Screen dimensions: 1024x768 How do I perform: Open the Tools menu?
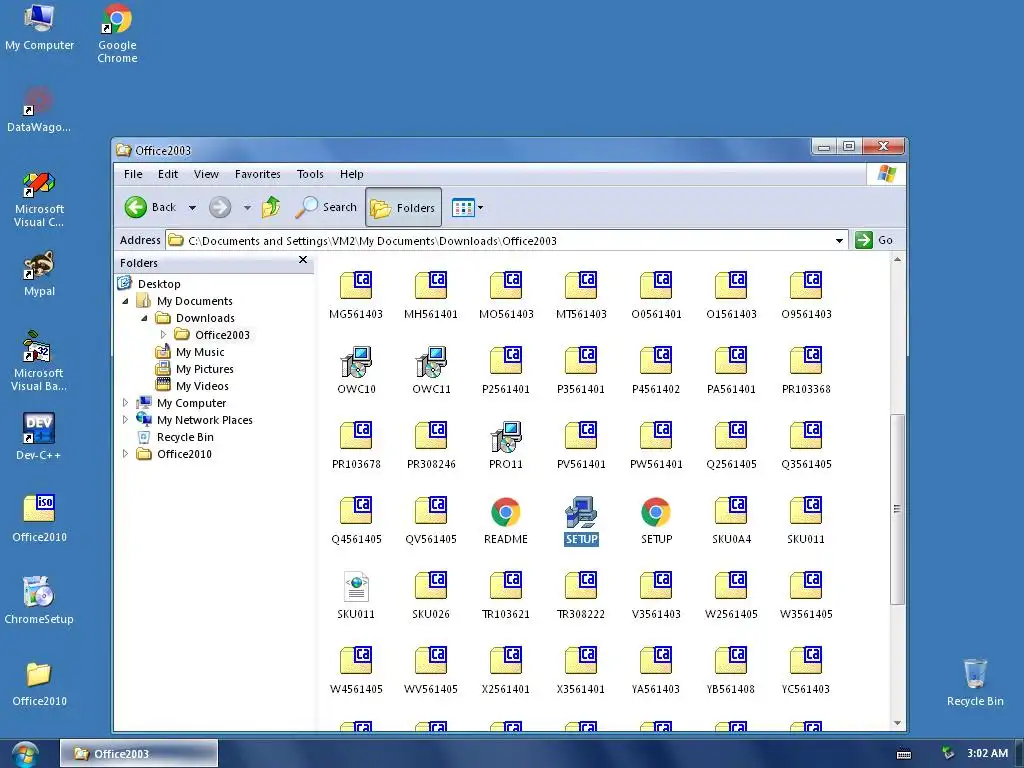coord(310,174)
